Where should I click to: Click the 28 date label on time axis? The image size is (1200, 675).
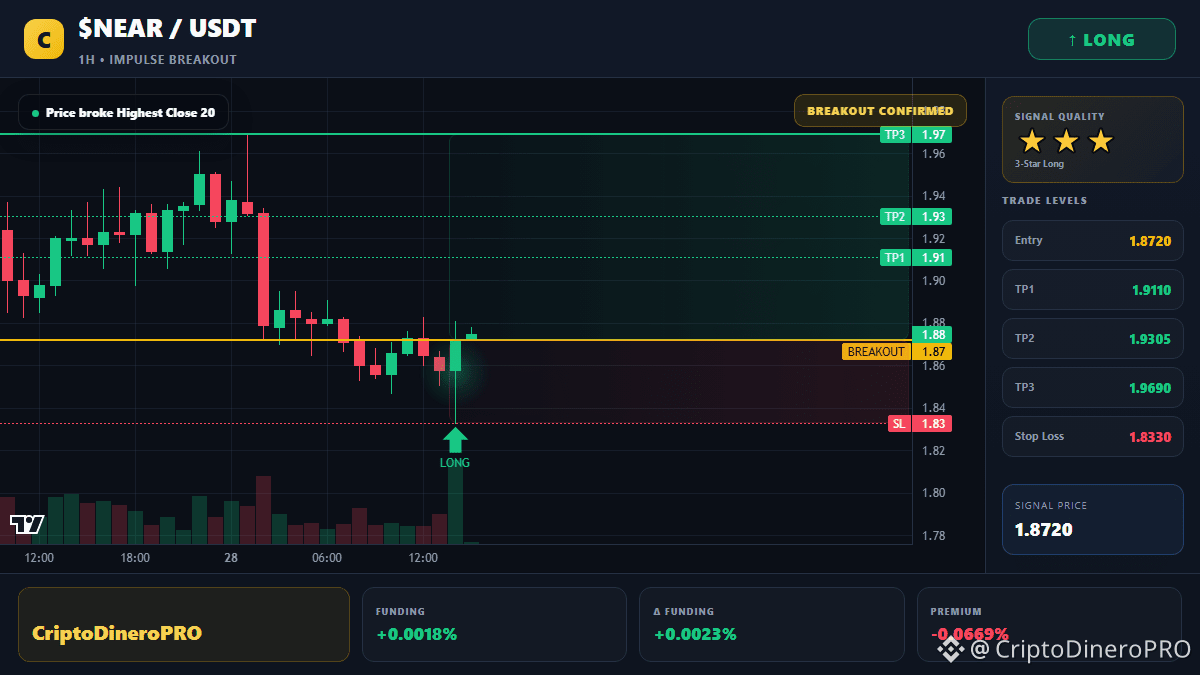click(231, 558)
